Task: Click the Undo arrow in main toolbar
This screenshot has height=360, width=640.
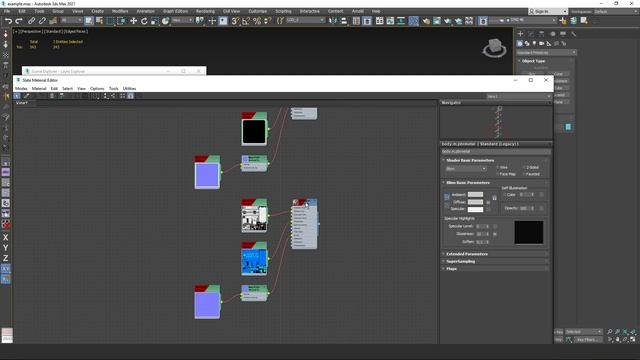Action: point(8,21)
